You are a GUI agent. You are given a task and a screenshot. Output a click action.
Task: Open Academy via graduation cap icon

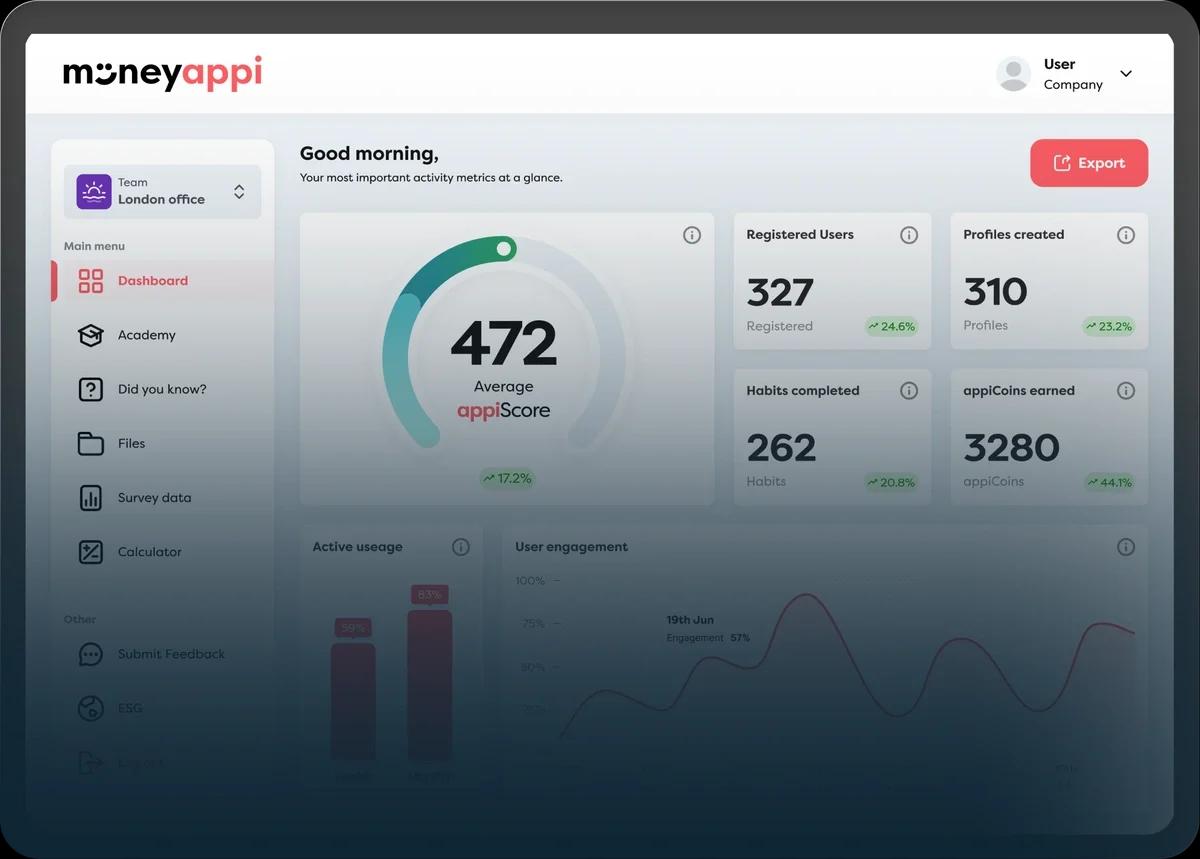91,335
